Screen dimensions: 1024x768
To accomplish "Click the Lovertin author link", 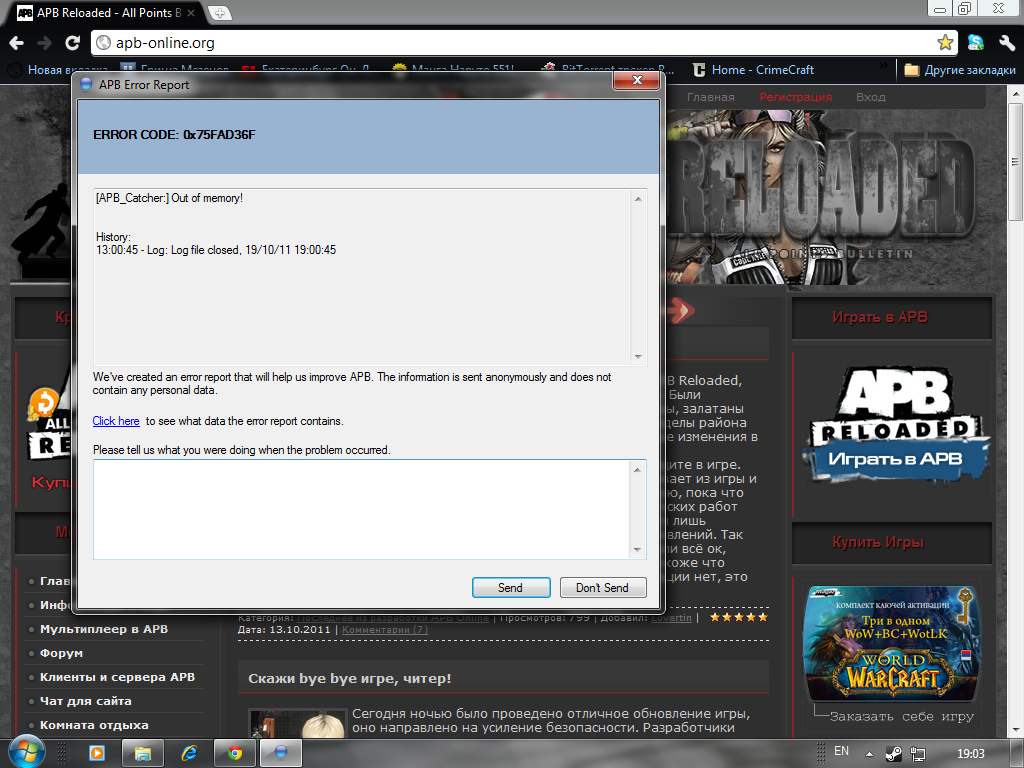I will click(671, 618).
